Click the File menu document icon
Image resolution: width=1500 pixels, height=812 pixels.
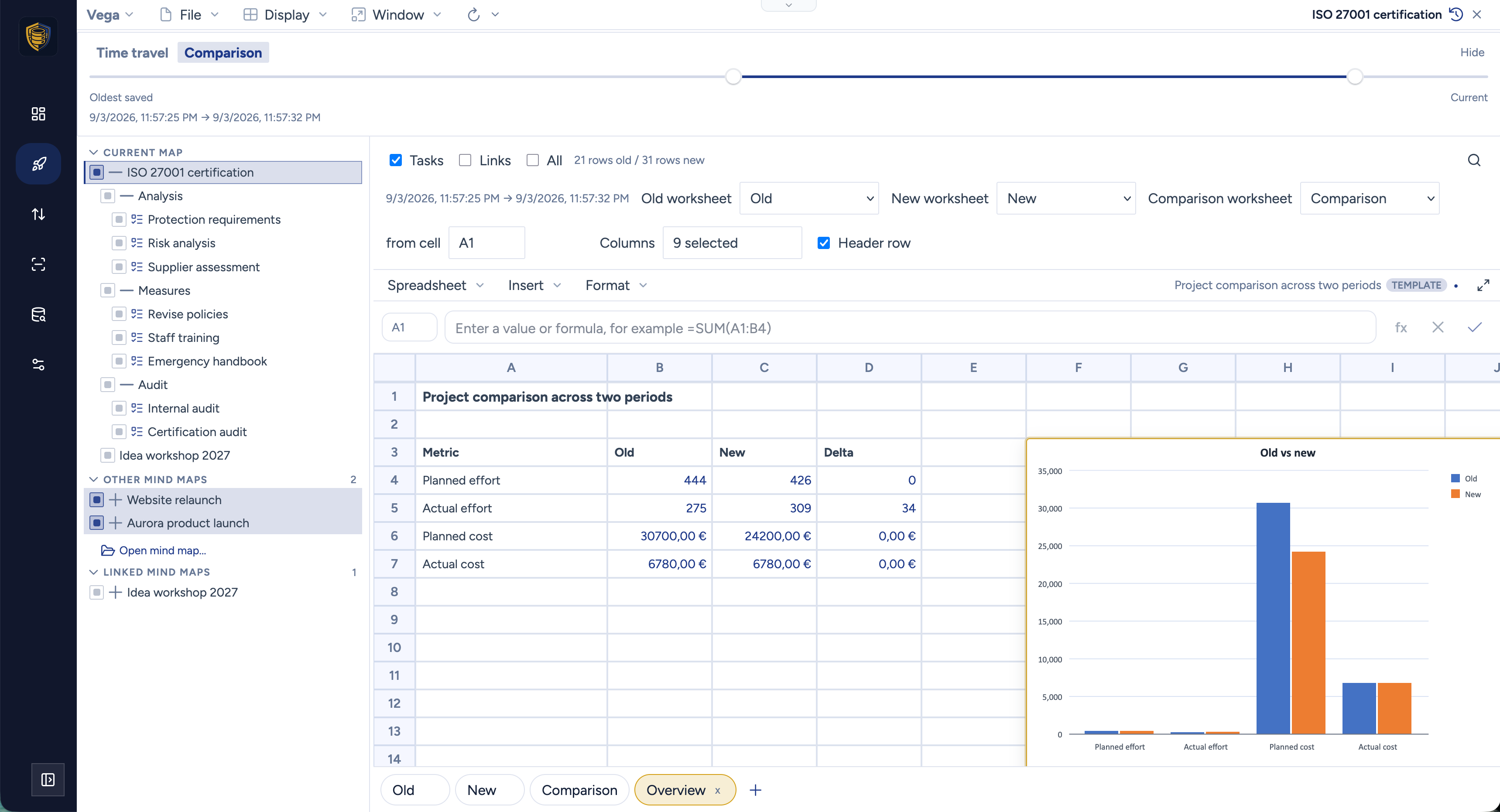tap(165, 14)
